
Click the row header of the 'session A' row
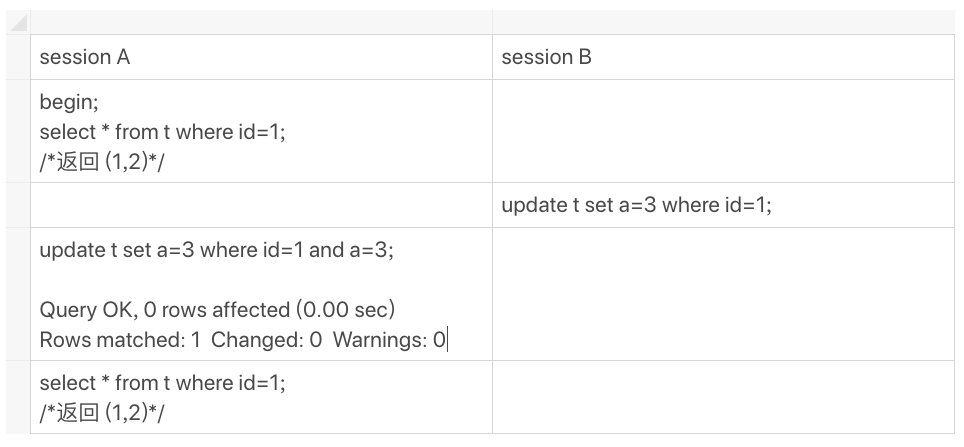click(18, 57)
